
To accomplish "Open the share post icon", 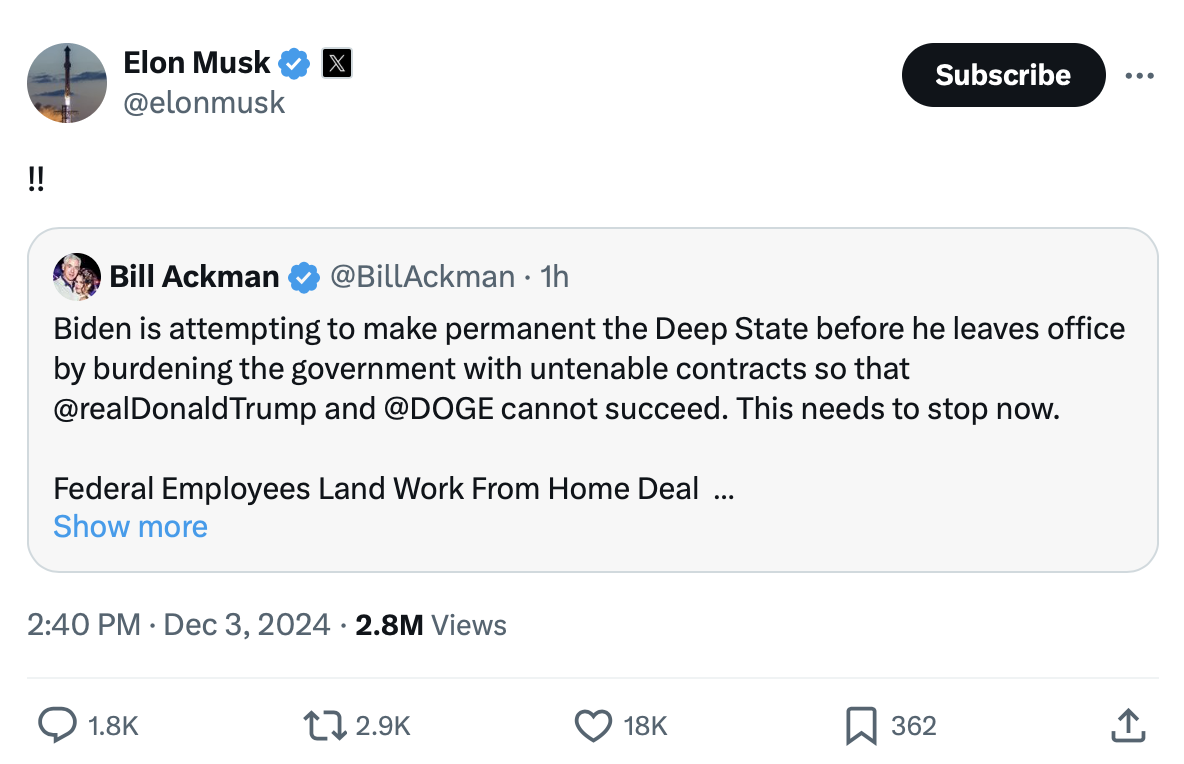I will (x=1127, y=725).
